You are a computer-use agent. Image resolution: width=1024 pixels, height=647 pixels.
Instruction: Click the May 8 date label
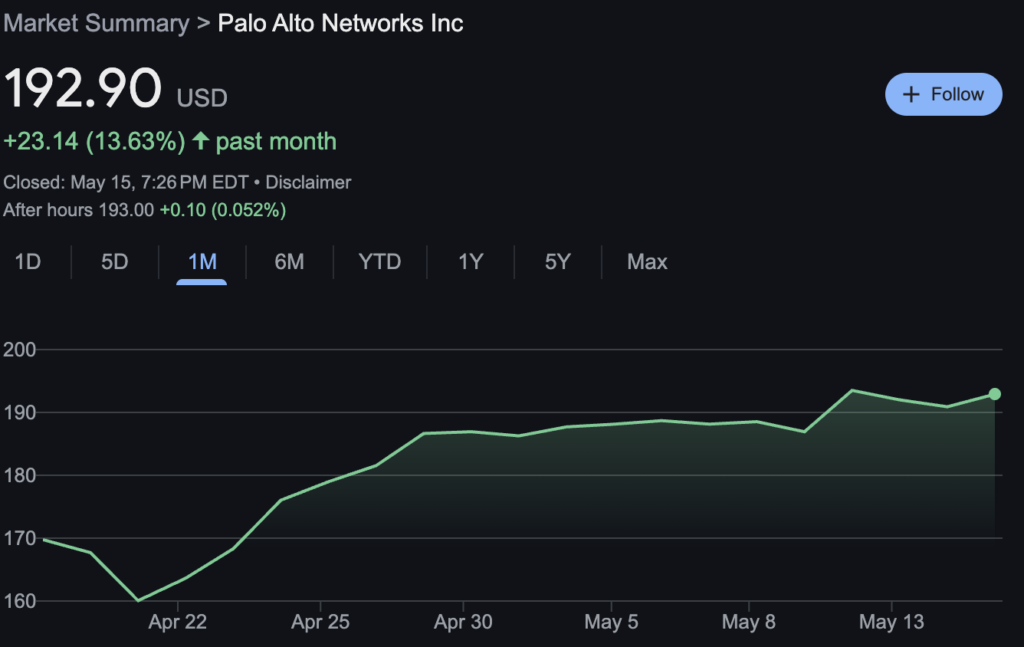coord(748,622)
